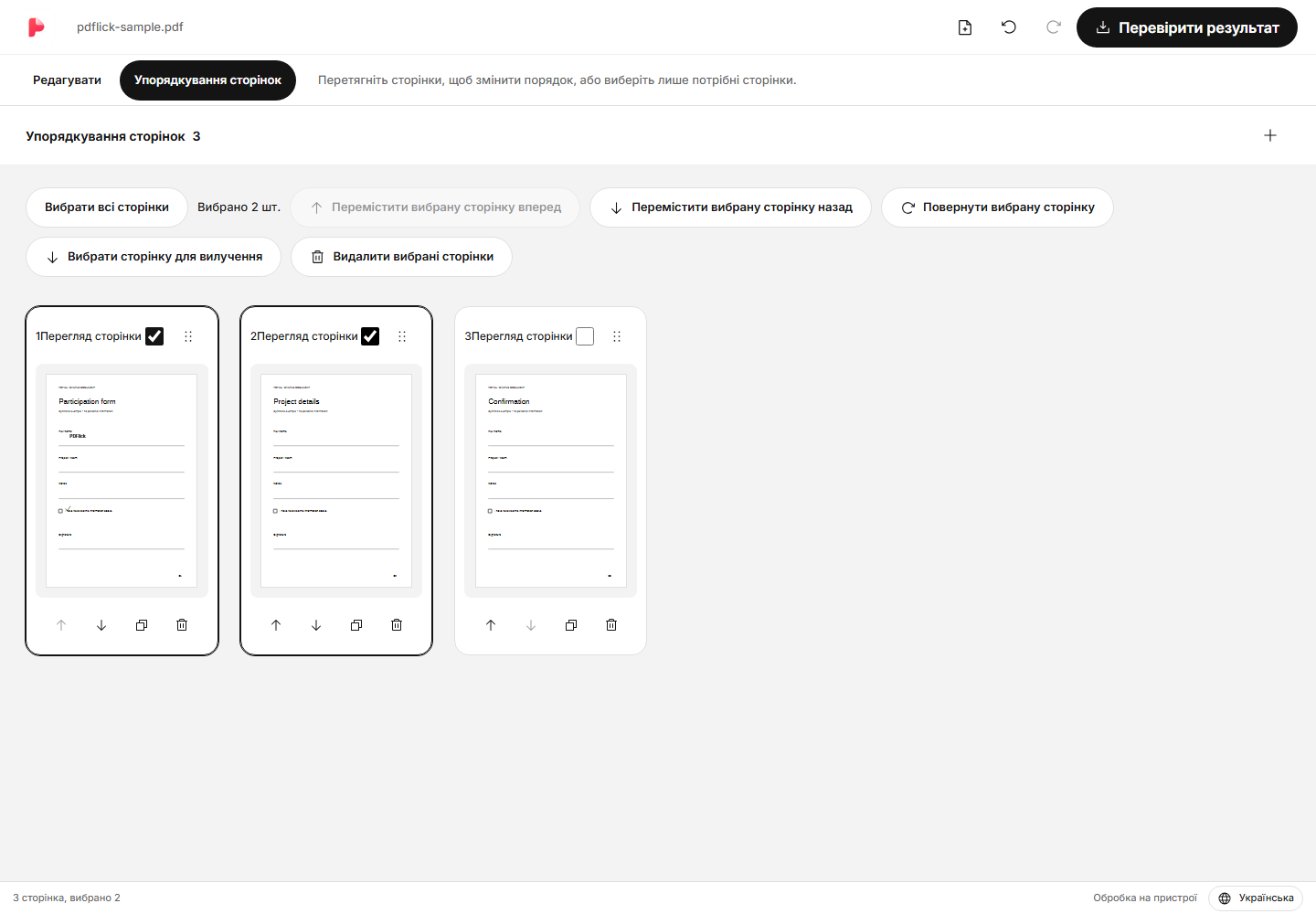Image resolution: width=1316 pixels, height=914 pixels.
Task: Click Перемістити вибрану сторінку вперед
Action: 435,207
